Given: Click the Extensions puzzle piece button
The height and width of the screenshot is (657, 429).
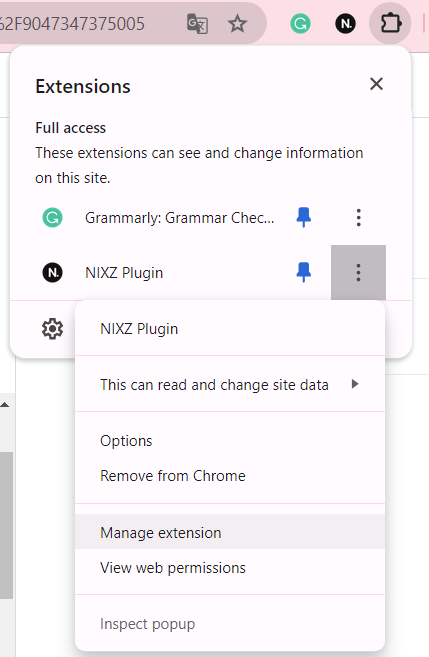Looking at the screenshot, I should (390, 23).
